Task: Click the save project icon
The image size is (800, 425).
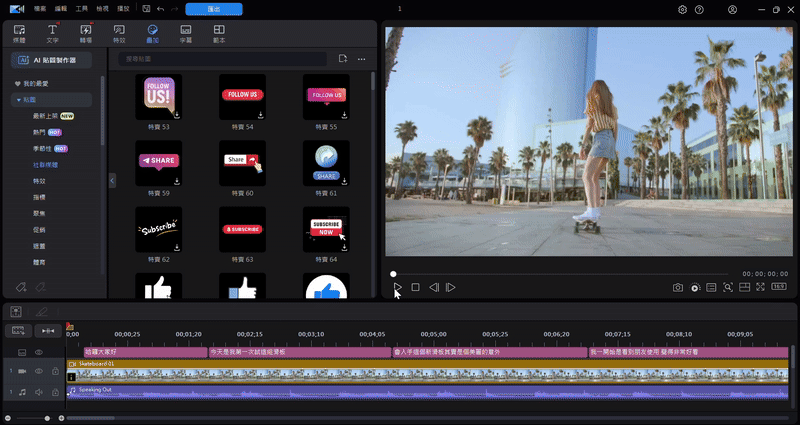Action: (x=147, y=9)
